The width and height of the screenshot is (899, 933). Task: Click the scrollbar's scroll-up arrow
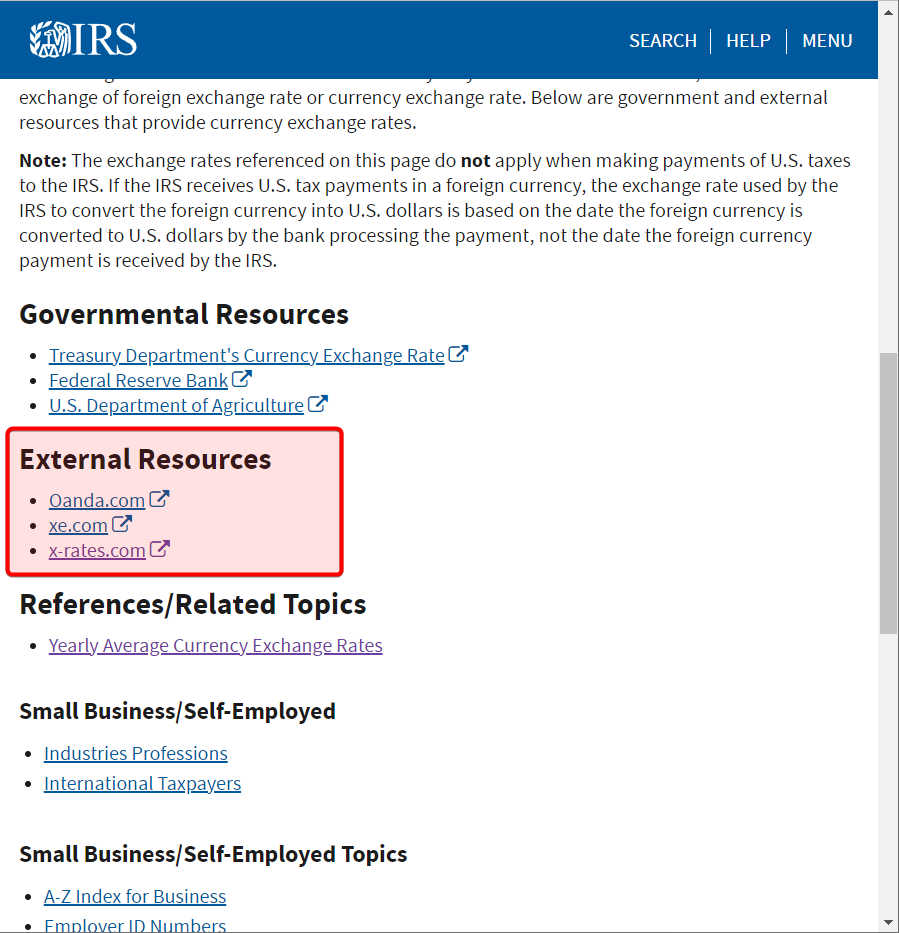point(888,10)
